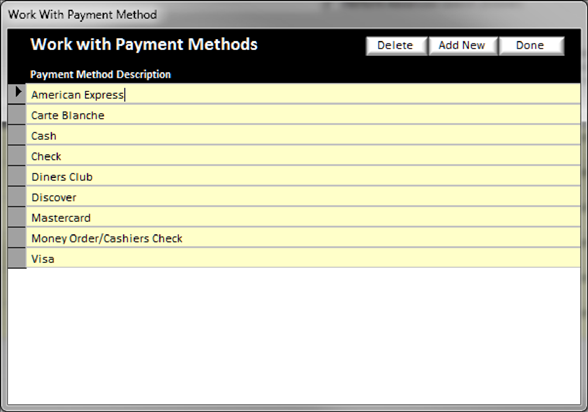Select the Check payment method field
Image resolution: width=588 pixels, height=412 pixels.
pos(303,156)
